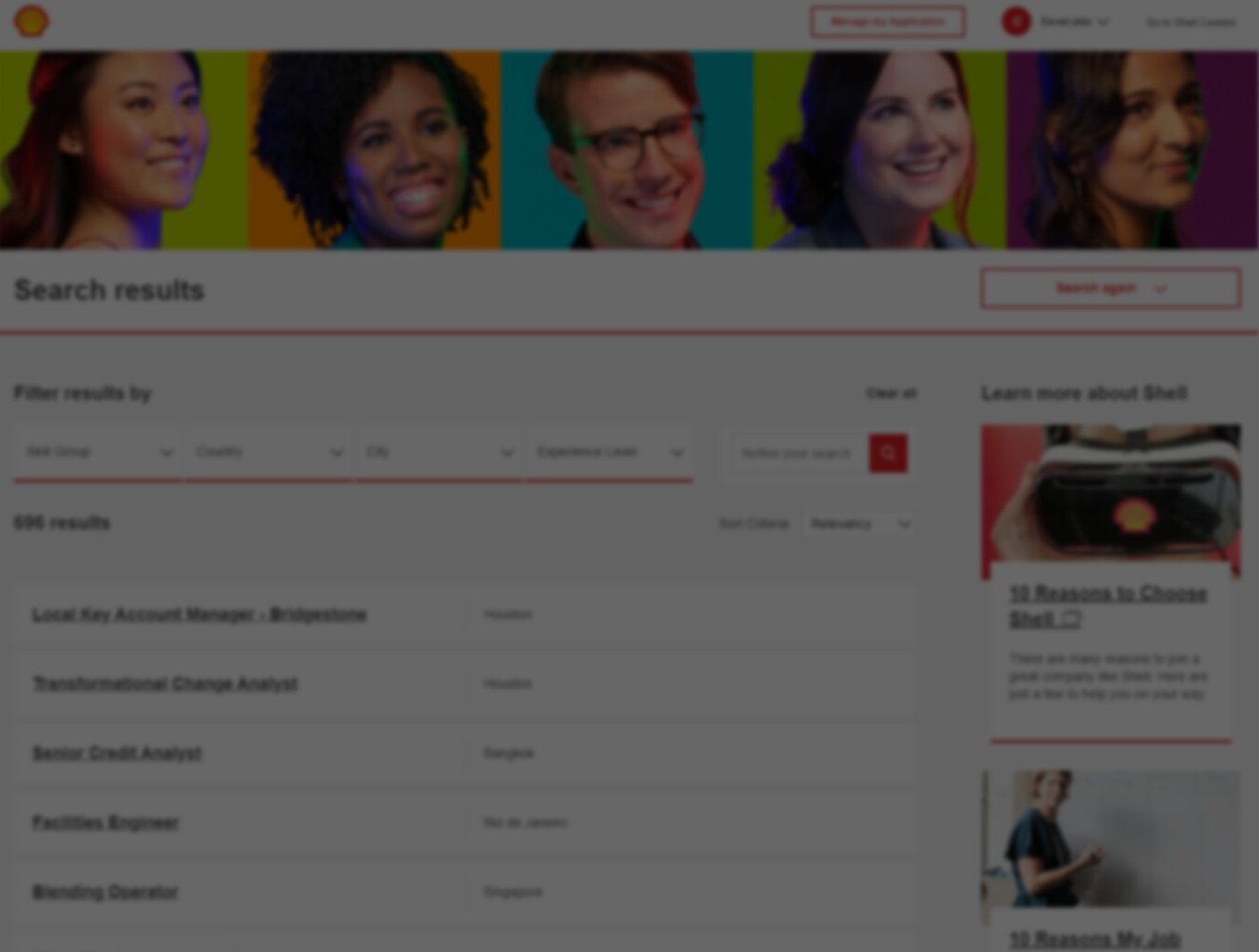
Task: Open Local Key Account Manager - Bridgestone job
Action: 199,614
